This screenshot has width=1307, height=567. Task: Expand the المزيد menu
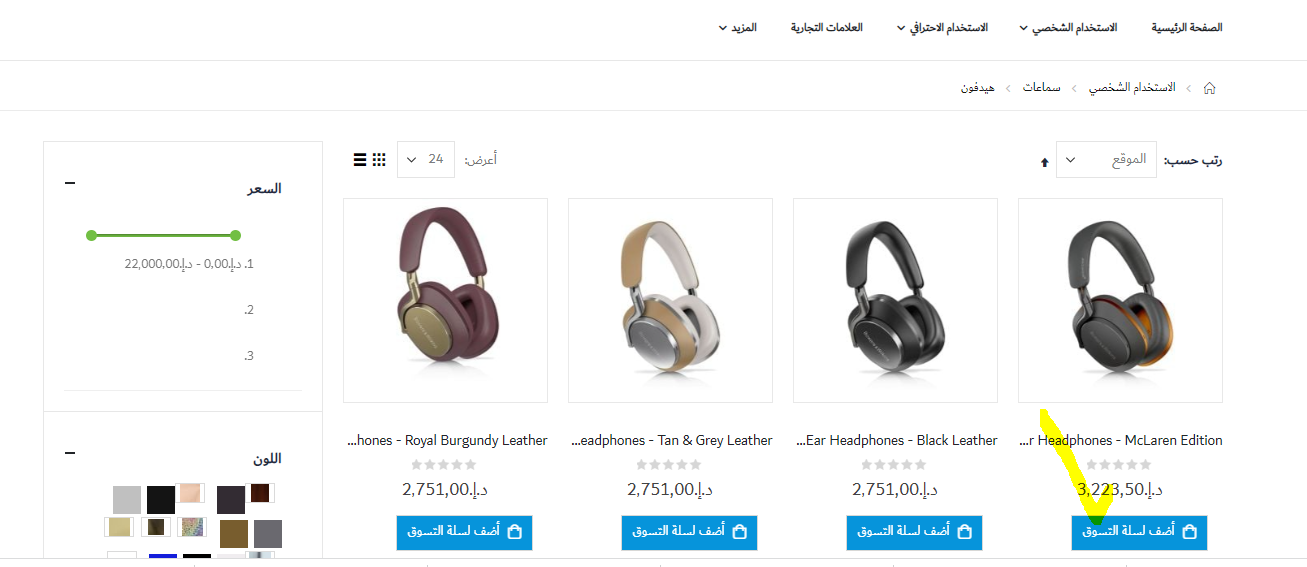point(737,27)
